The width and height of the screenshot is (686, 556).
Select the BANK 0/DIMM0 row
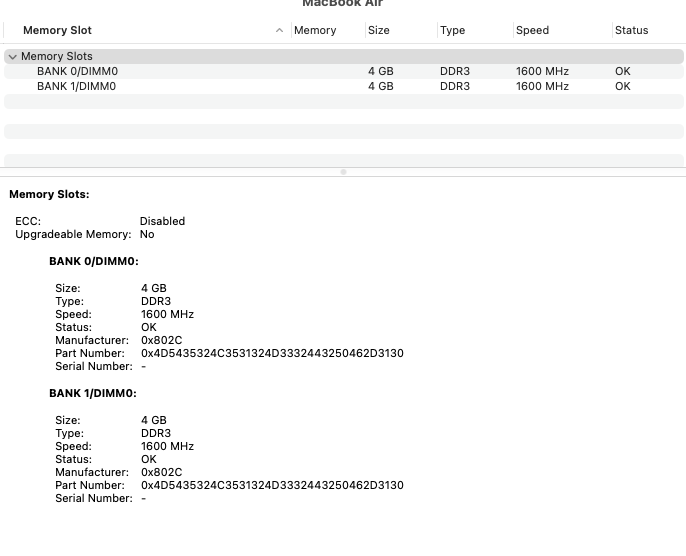pyautogui.click(x=344, y=71)
